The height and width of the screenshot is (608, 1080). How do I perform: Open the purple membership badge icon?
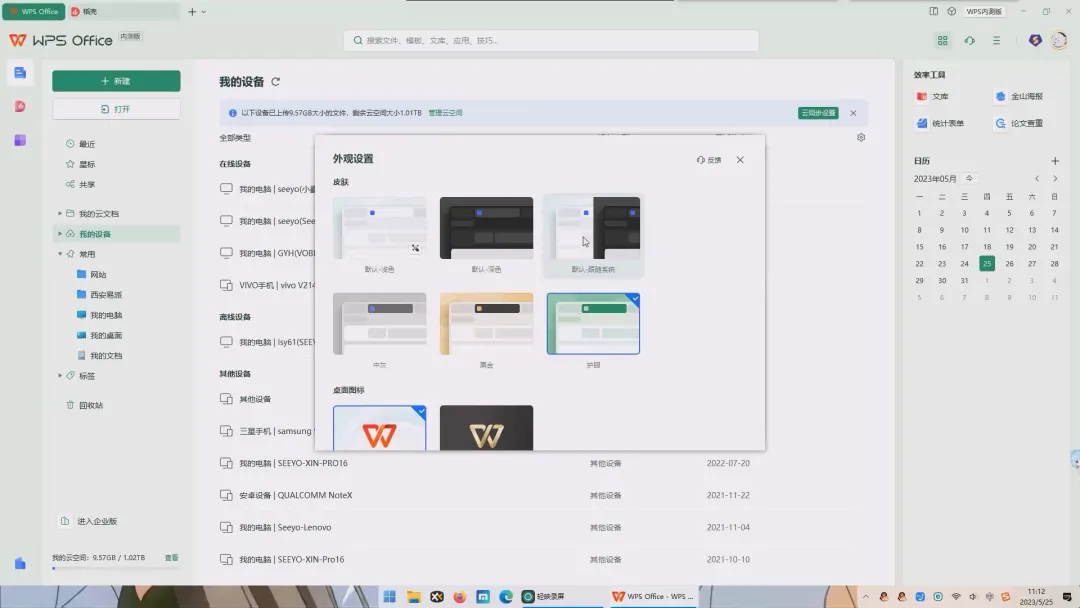pos(1035,41)
